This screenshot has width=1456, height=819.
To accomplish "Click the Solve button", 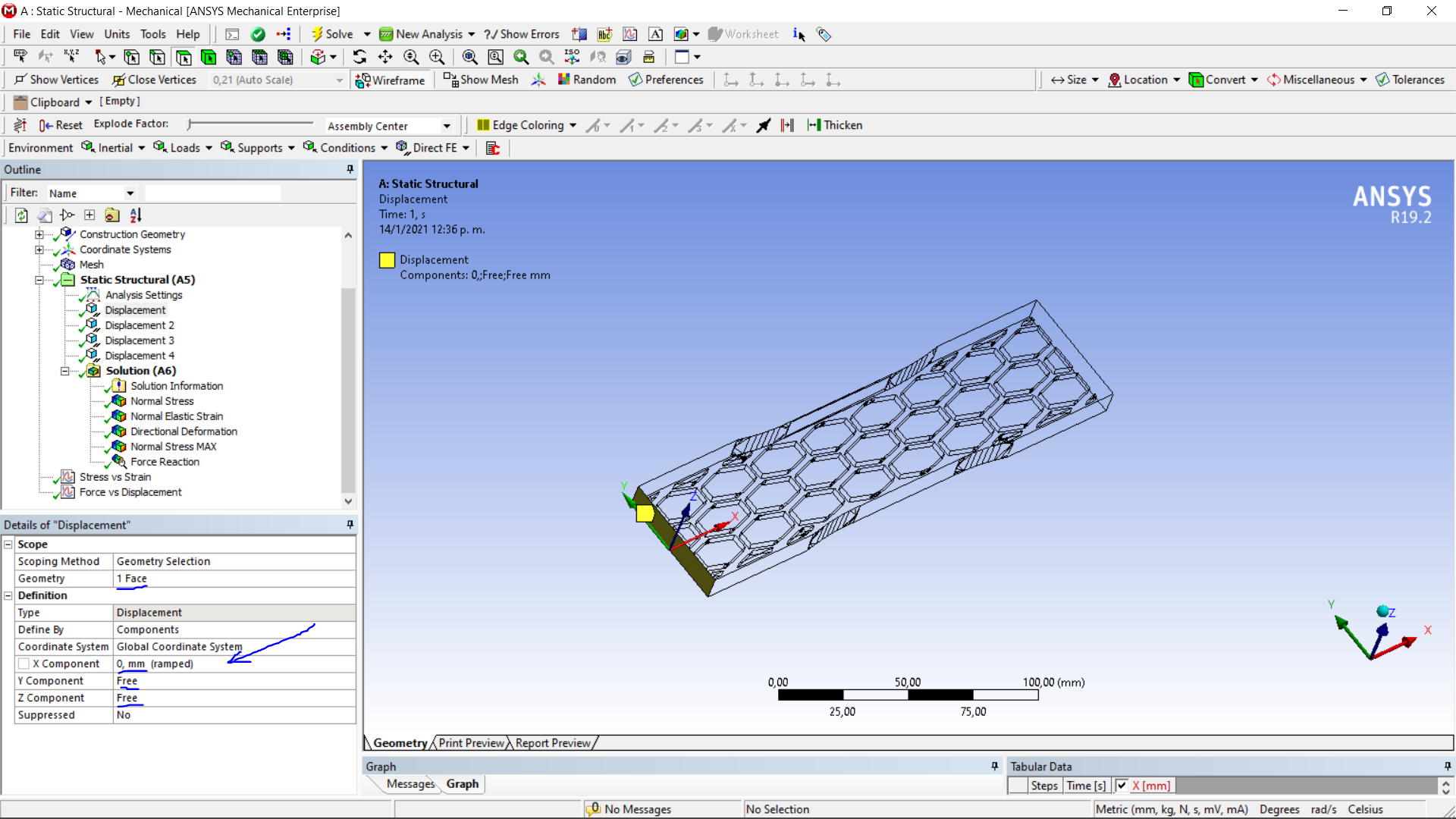I will tap(332, 34).
